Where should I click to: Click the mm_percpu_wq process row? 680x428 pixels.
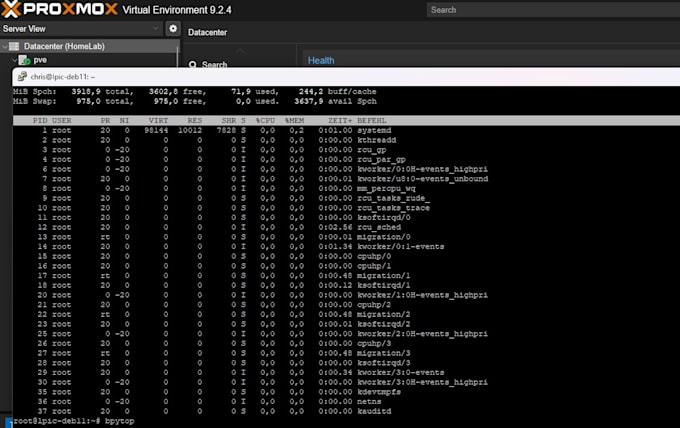coord(347,189)
